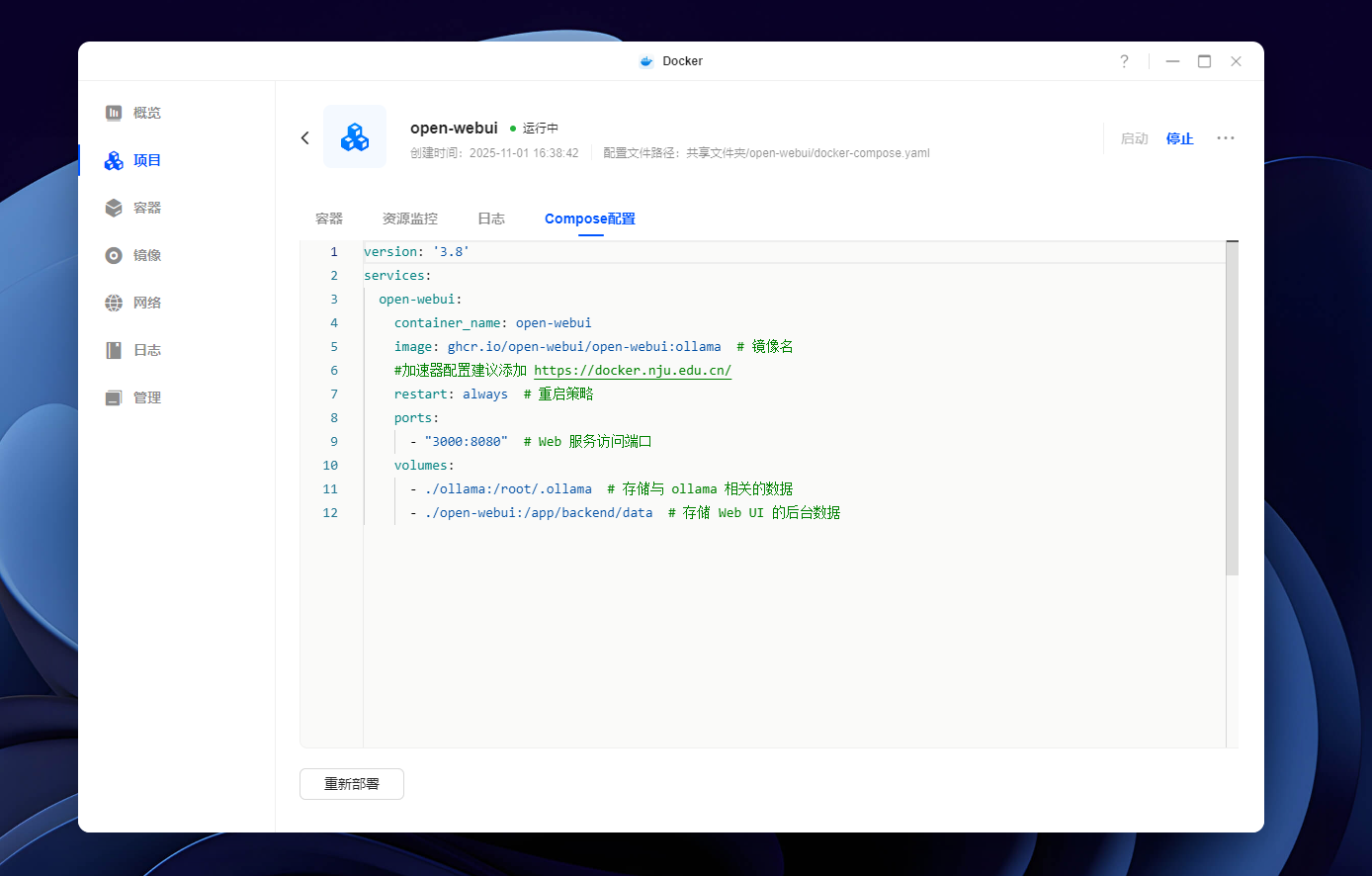Select the 项目 projects cube icon
Screen dimensions: 1372x876
coord(114,160)
